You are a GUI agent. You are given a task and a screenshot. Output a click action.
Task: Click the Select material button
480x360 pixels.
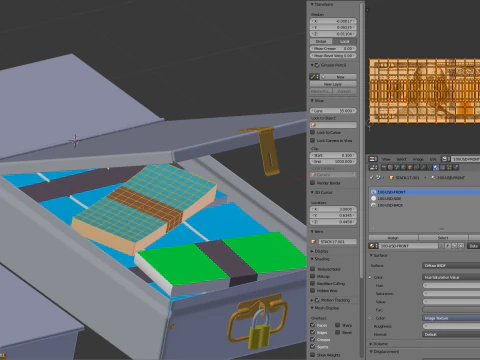coord(443,238)
